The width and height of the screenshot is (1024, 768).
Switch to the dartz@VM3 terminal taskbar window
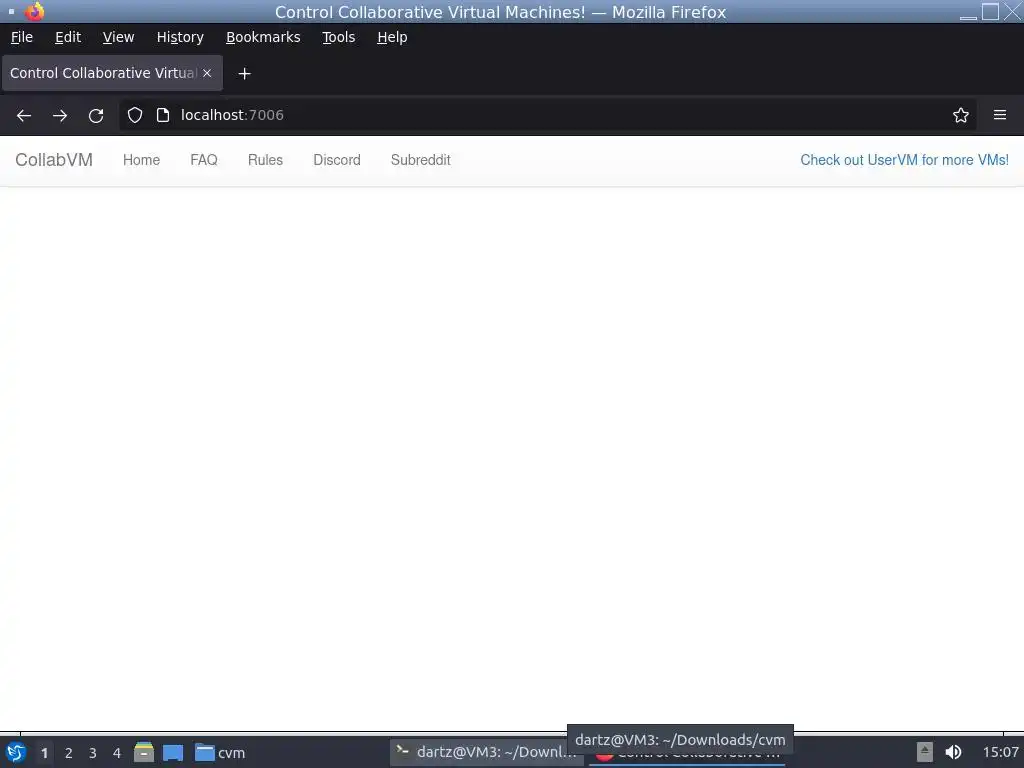point(487,752)
